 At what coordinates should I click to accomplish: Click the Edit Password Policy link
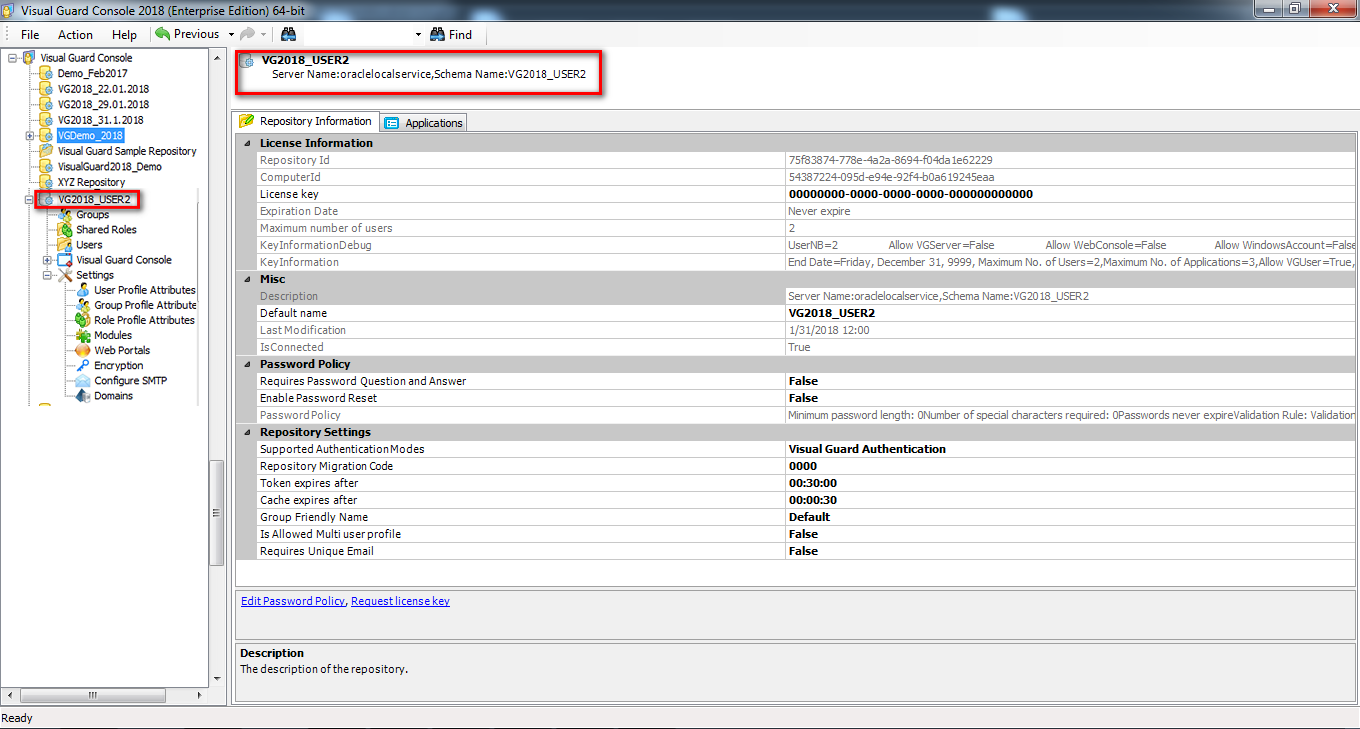(x=291, y=600)
